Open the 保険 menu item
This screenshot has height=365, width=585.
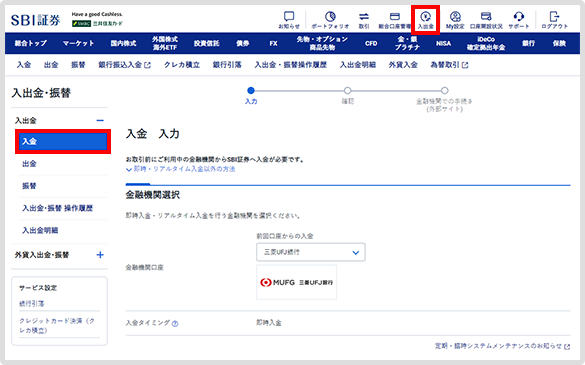click(x=559, y=43)
